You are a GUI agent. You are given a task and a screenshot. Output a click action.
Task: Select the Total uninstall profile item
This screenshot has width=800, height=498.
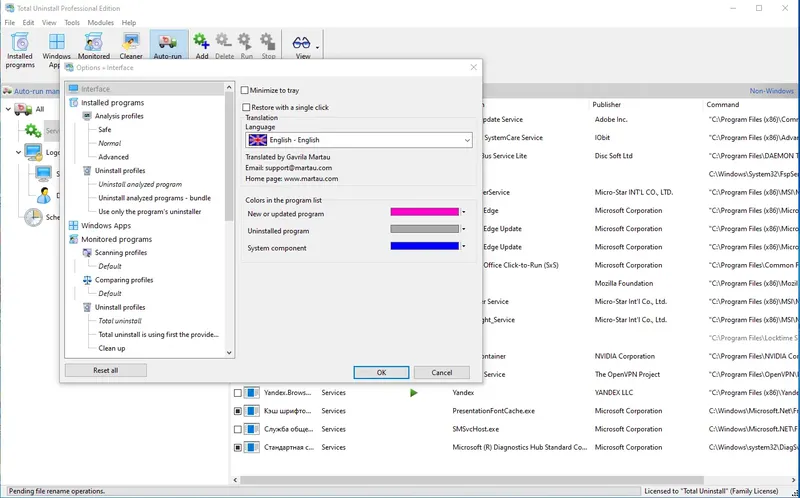[x=120, y=321]
